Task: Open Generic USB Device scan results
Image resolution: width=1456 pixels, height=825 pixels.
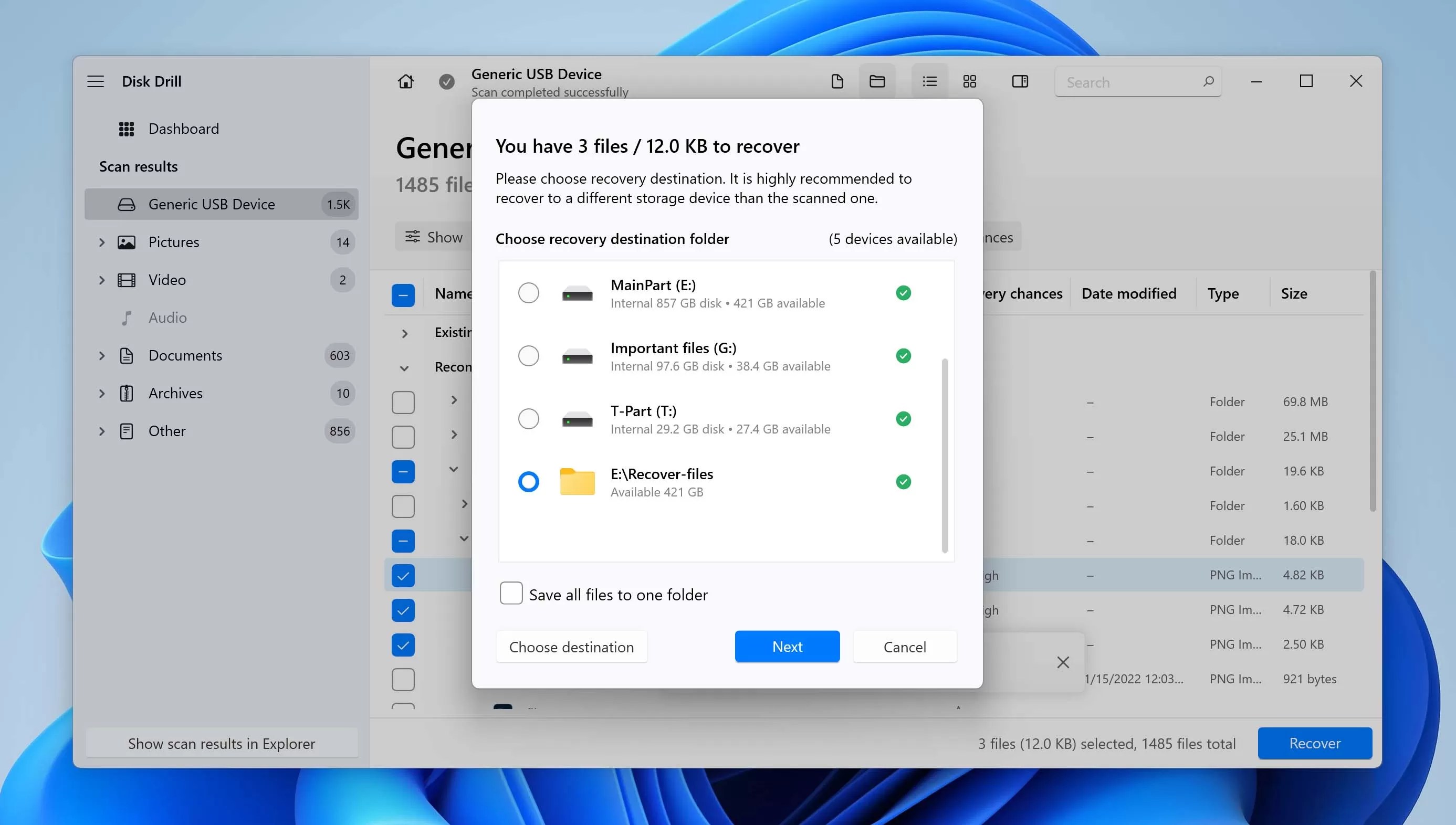Action: (x=211, y=205)
